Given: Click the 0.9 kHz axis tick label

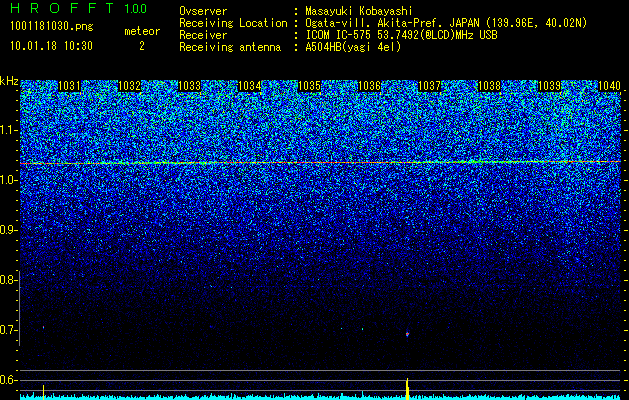Looking at the screenshot, I should click(9, 230).
